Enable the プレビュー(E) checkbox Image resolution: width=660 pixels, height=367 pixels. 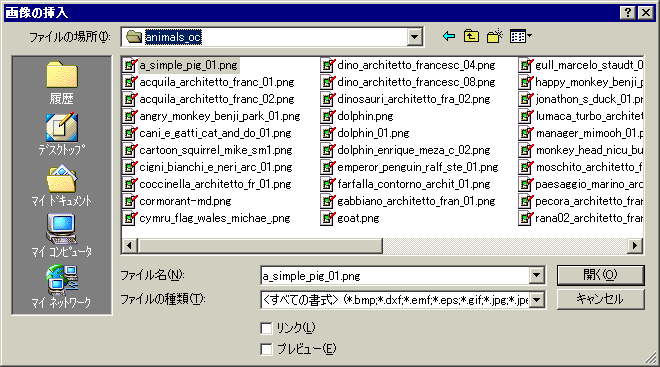pos(266,349)
